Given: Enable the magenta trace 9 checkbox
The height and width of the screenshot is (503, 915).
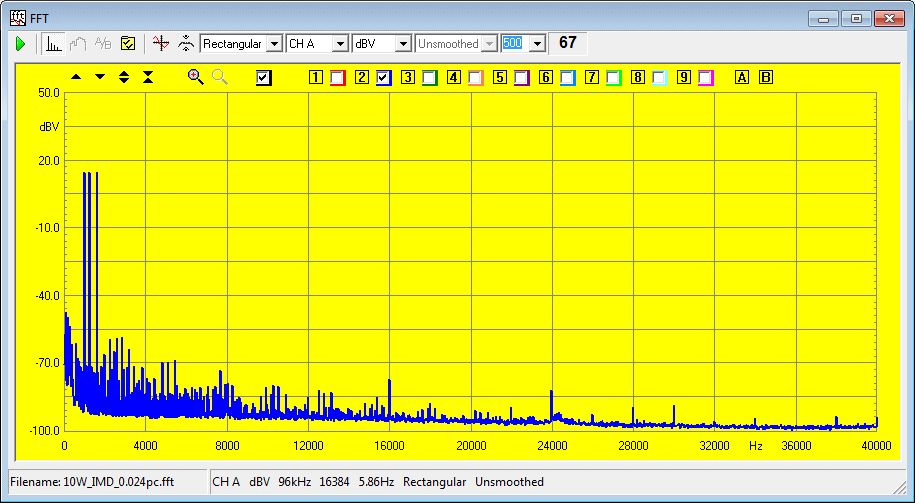Looking at the screenshot, I should (706, 78).
